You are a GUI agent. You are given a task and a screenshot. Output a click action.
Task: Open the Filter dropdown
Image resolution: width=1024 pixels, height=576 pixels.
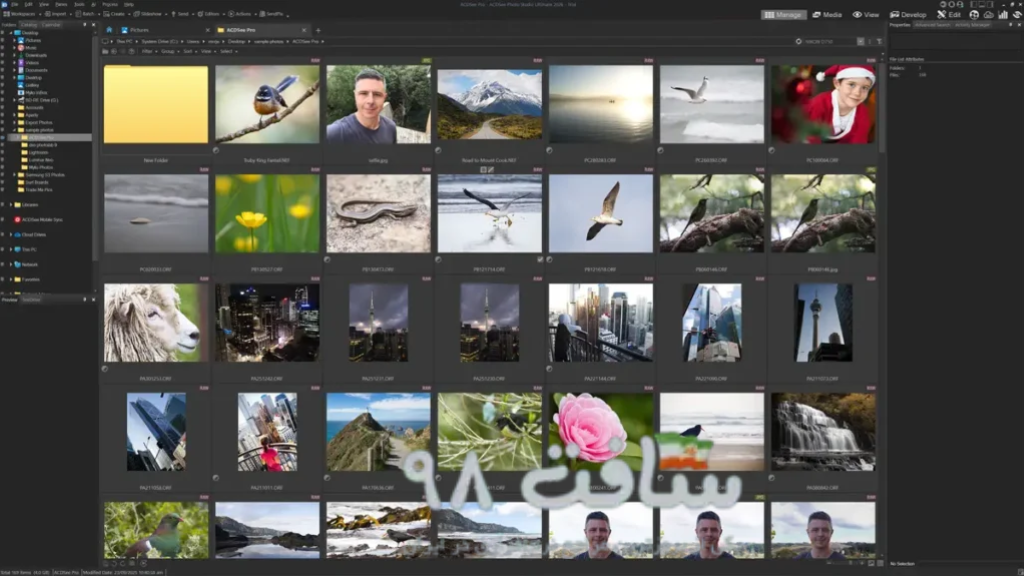pyautogui.click(x=148, y=51)
